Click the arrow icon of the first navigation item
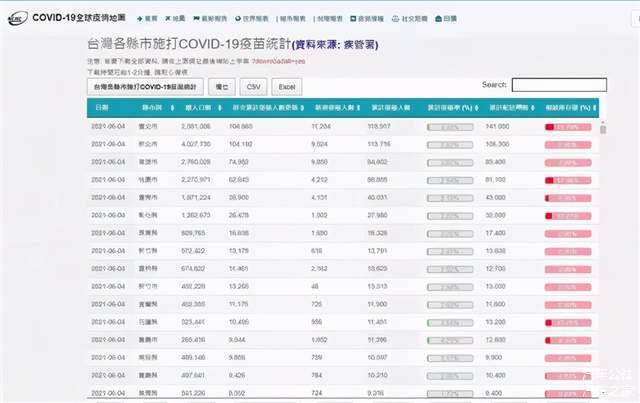The image size is (640, 403). point(140,19)
